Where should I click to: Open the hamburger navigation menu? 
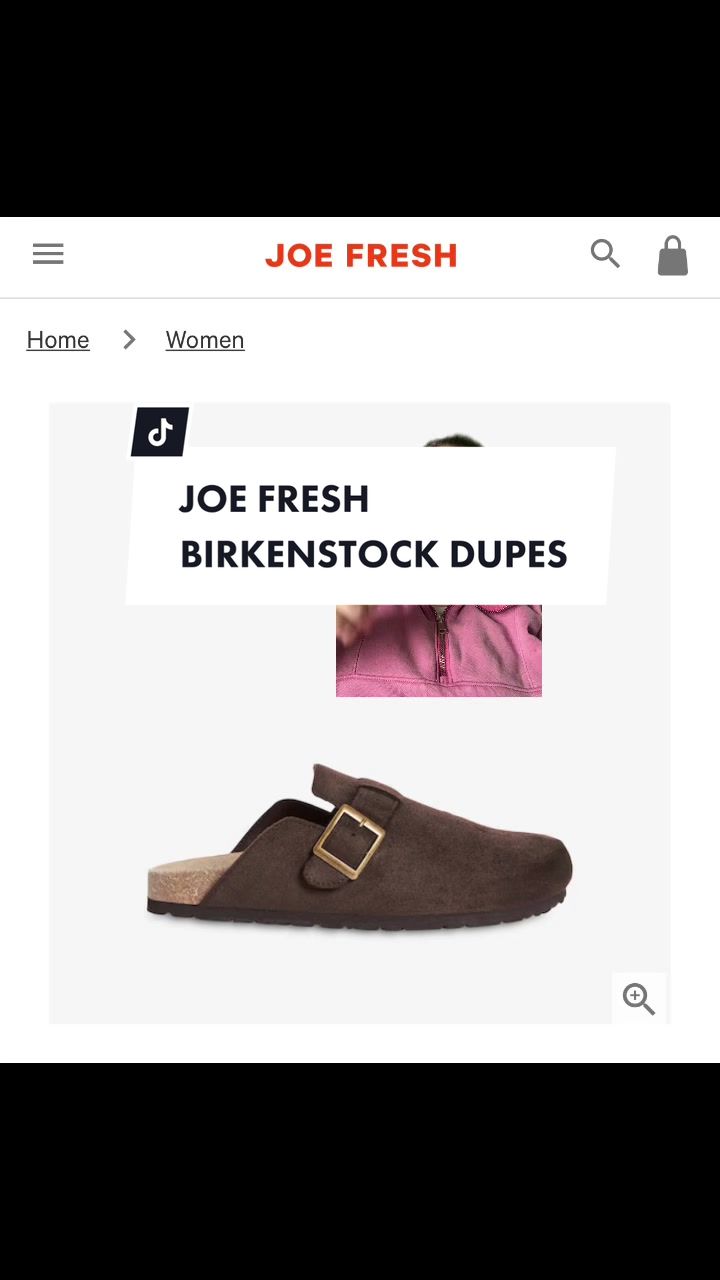coord(48,254)
